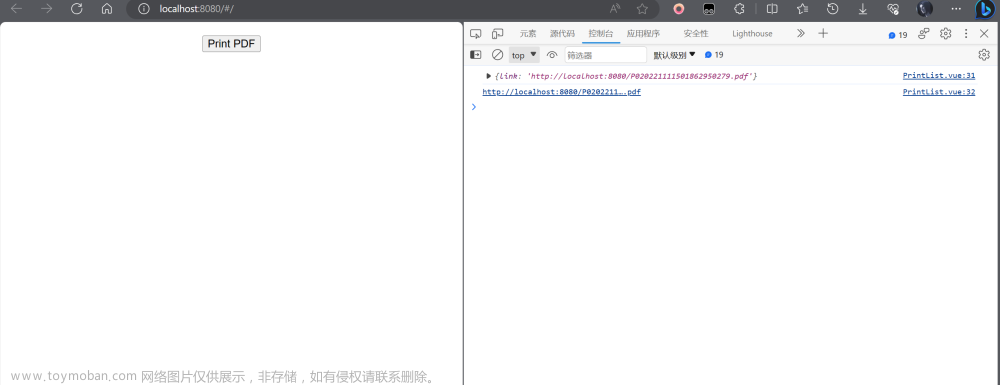This screenshot has width=1000, height=385.
Task: Open the 安全性 tab
Action: (696, 34)
